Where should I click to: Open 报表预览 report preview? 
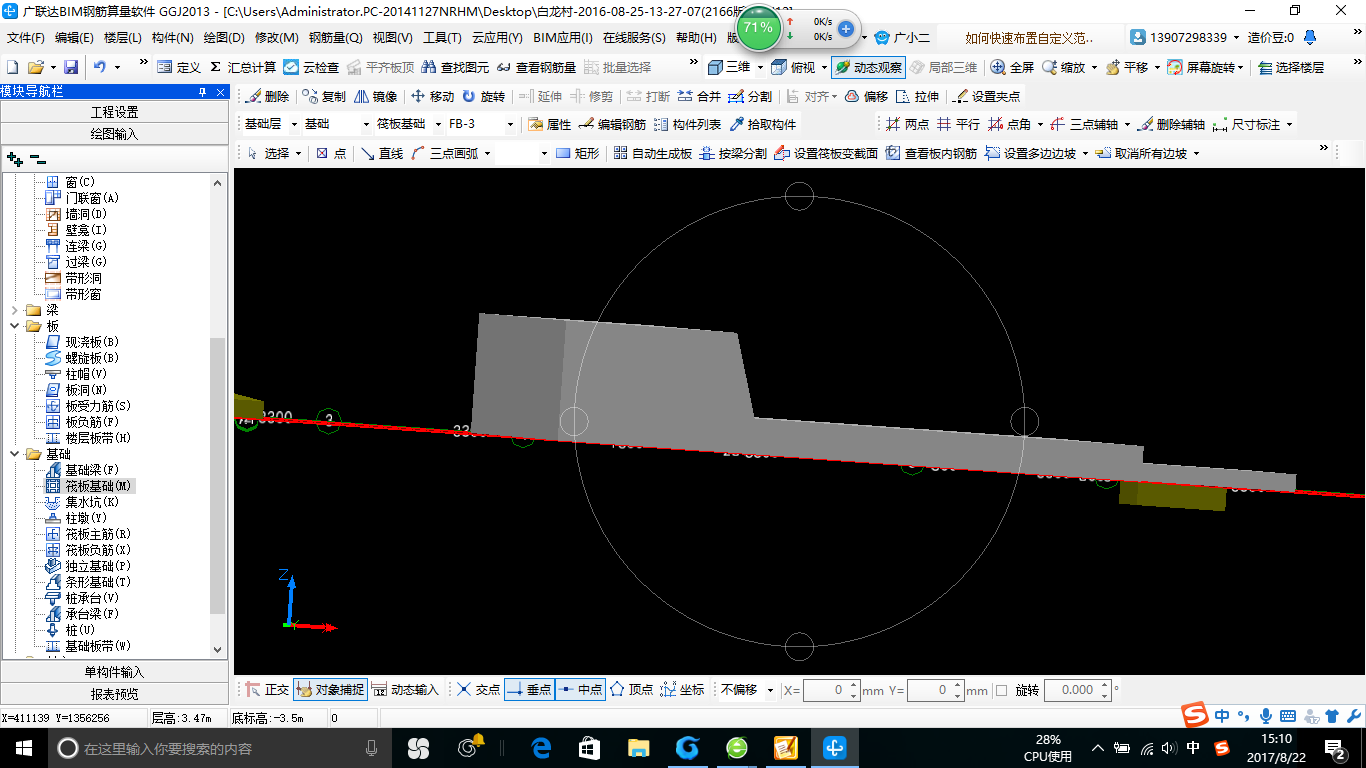coord(114,694)
